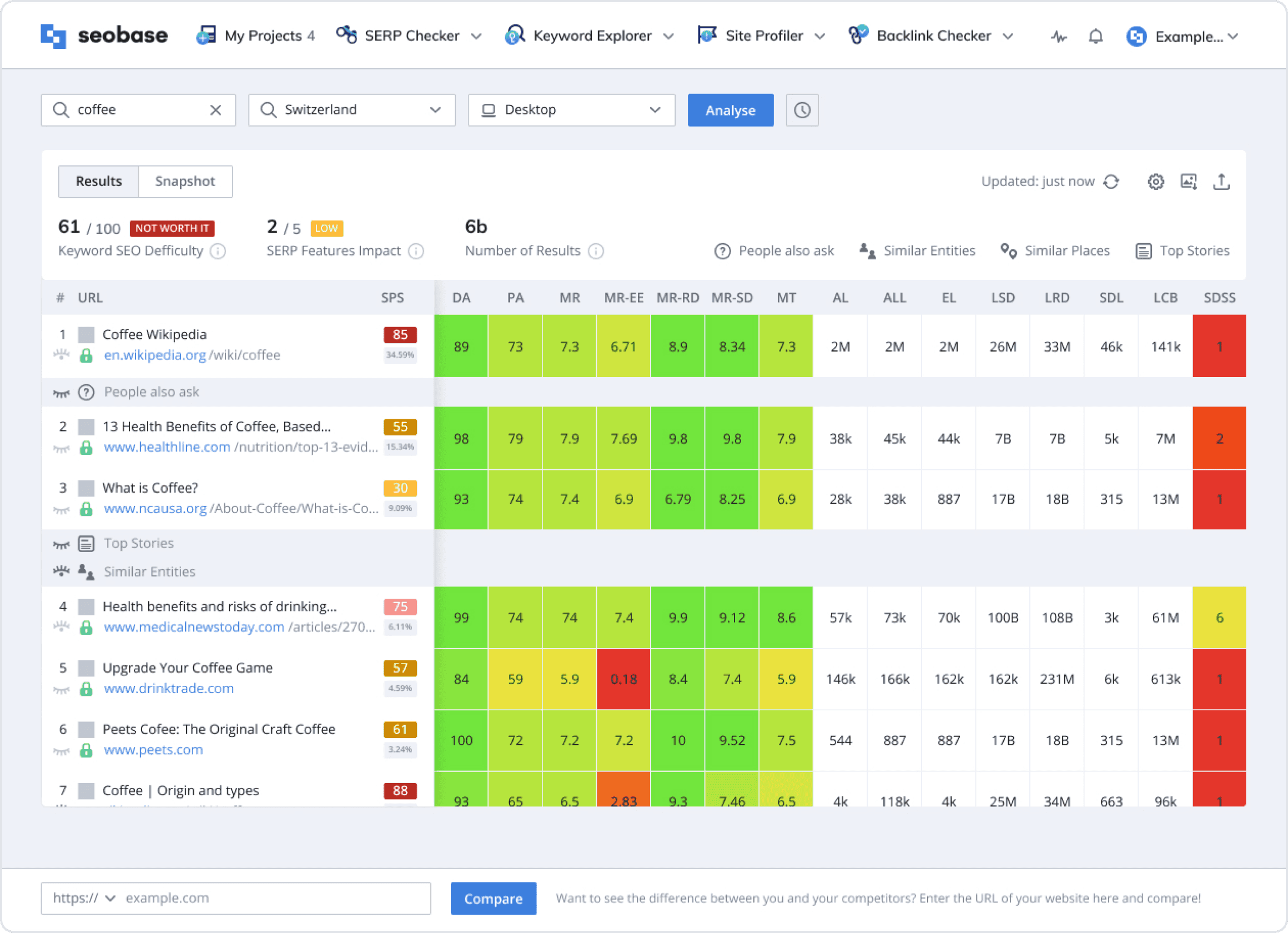Click the Site Profiler navigation icon
This screenshot has width=1288, height=933.
pos(706,35)
